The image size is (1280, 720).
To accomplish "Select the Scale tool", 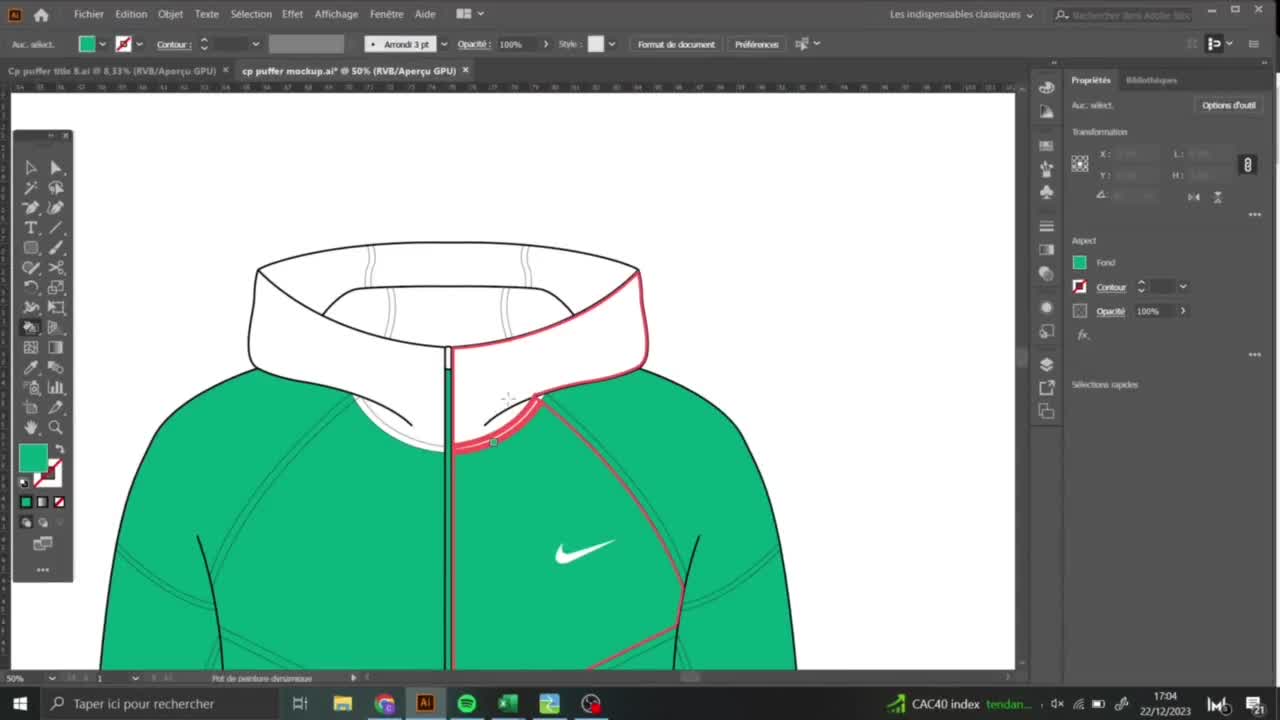I will [x=55, y=288].
